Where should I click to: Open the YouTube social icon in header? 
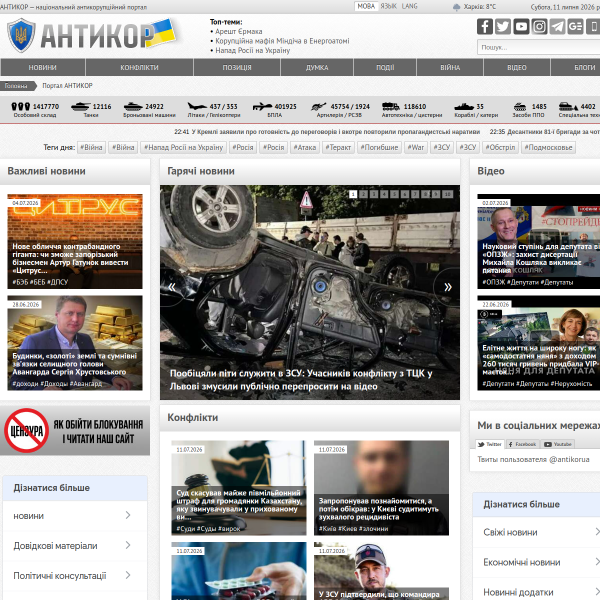tap(521, 26)
